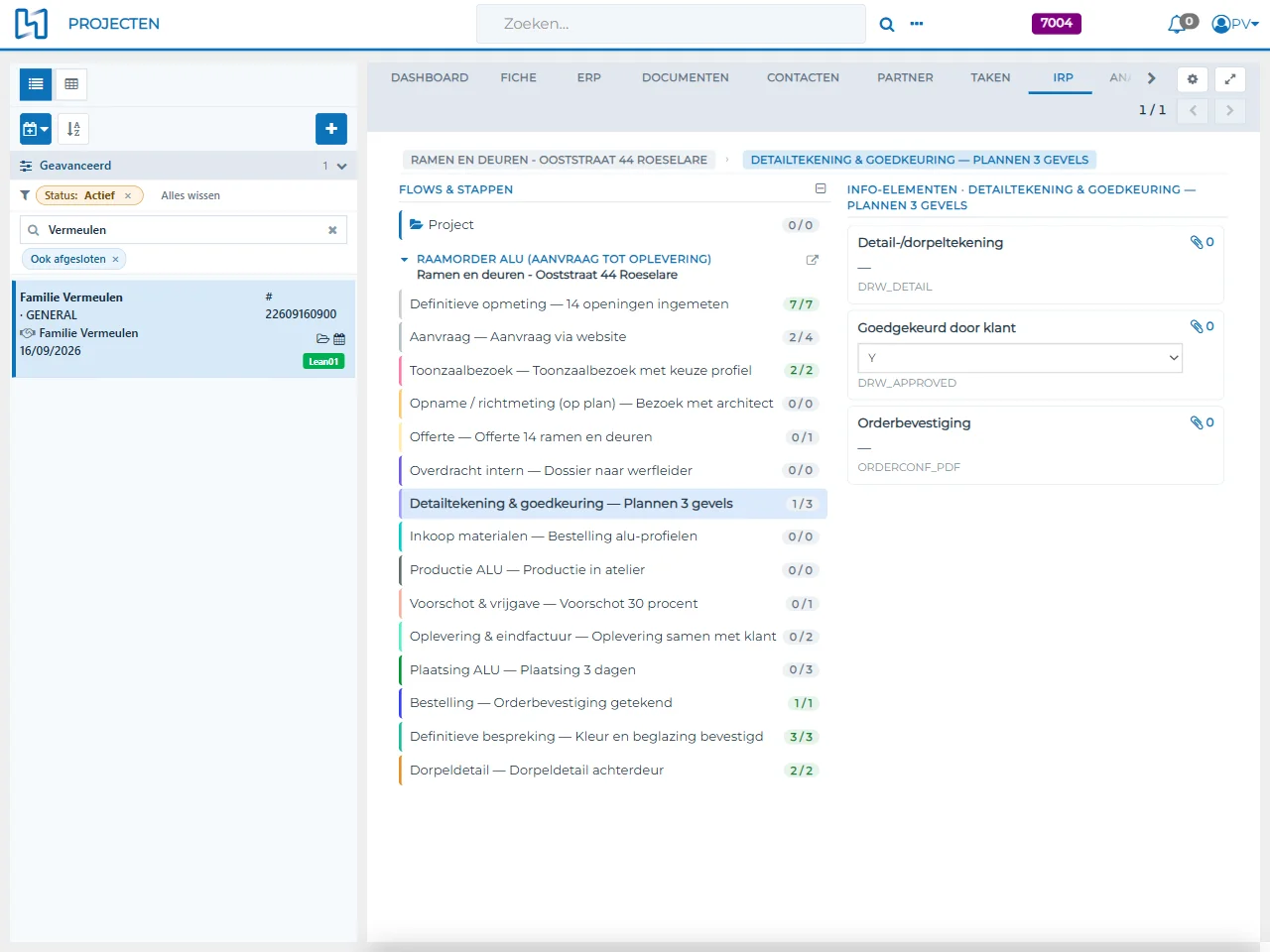The image size is (1270, 952).
Task: Open the notifications bell
Action: tap(1177, 24)
